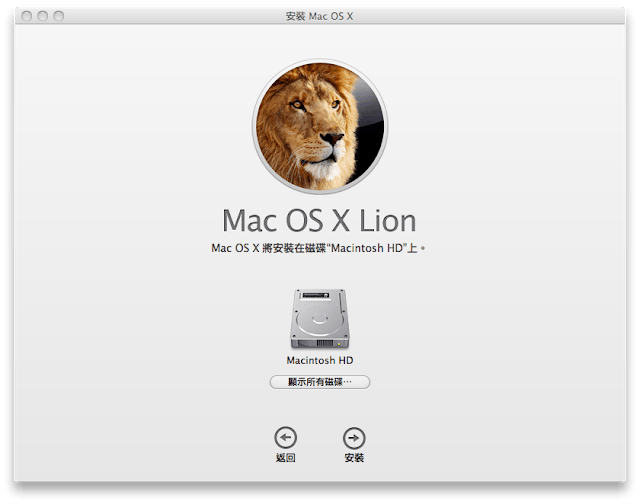The width and height of the screenshot is (640, 504).
Task: Close the installer window with red button
Action: pos(27,16)
